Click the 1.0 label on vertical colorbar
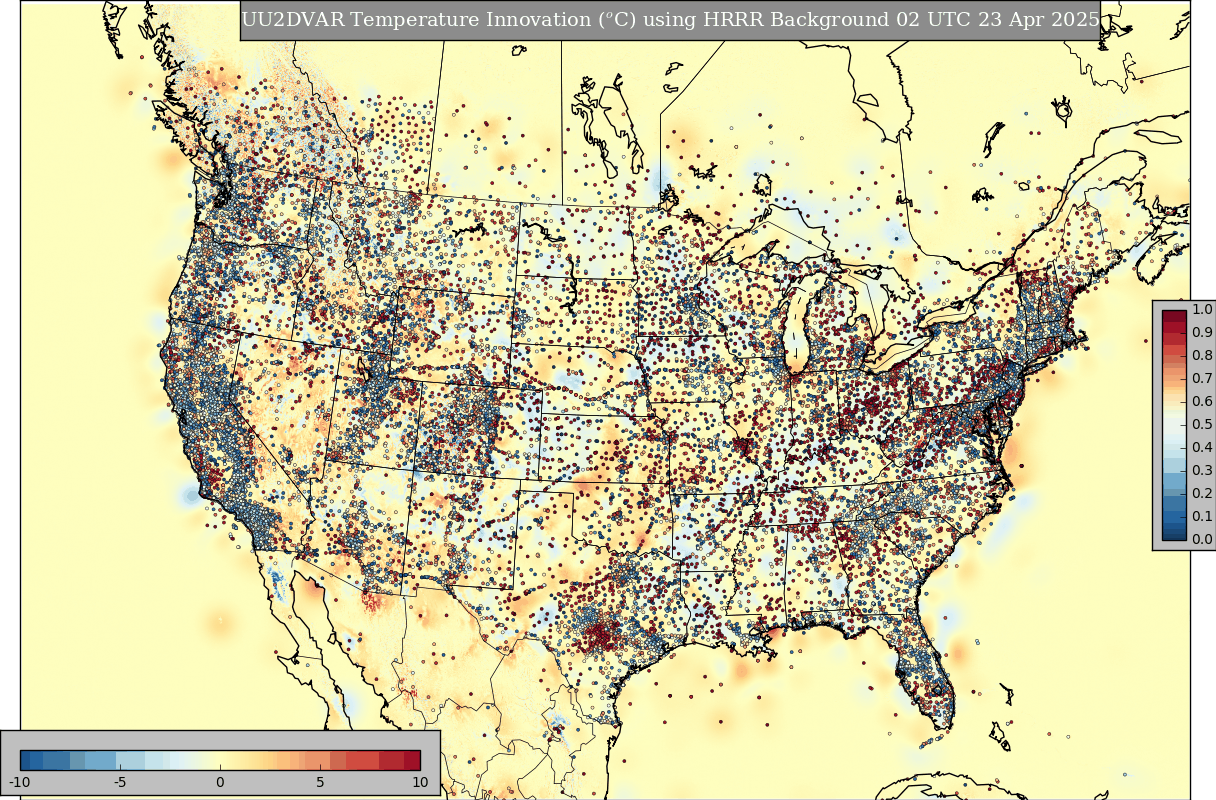 click(x=1202, y=310)
